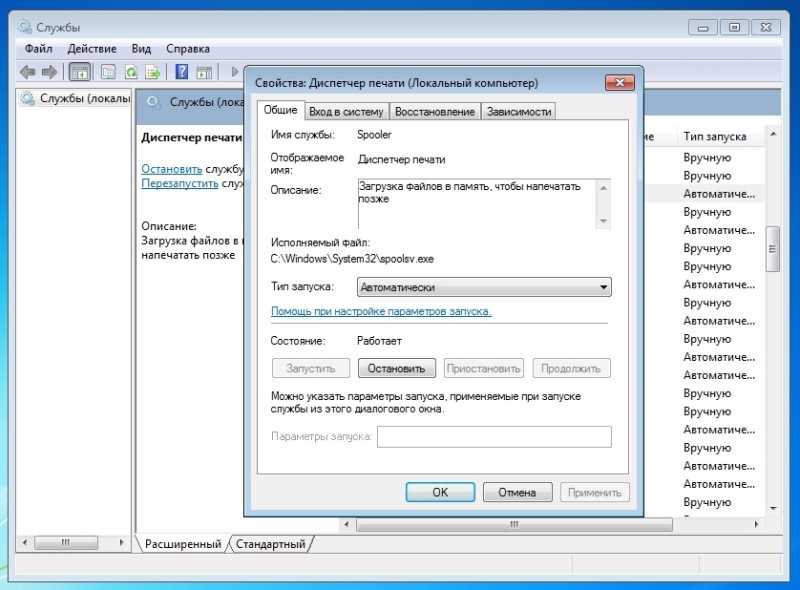Confirm the dialog with OK

coord(440,493)
